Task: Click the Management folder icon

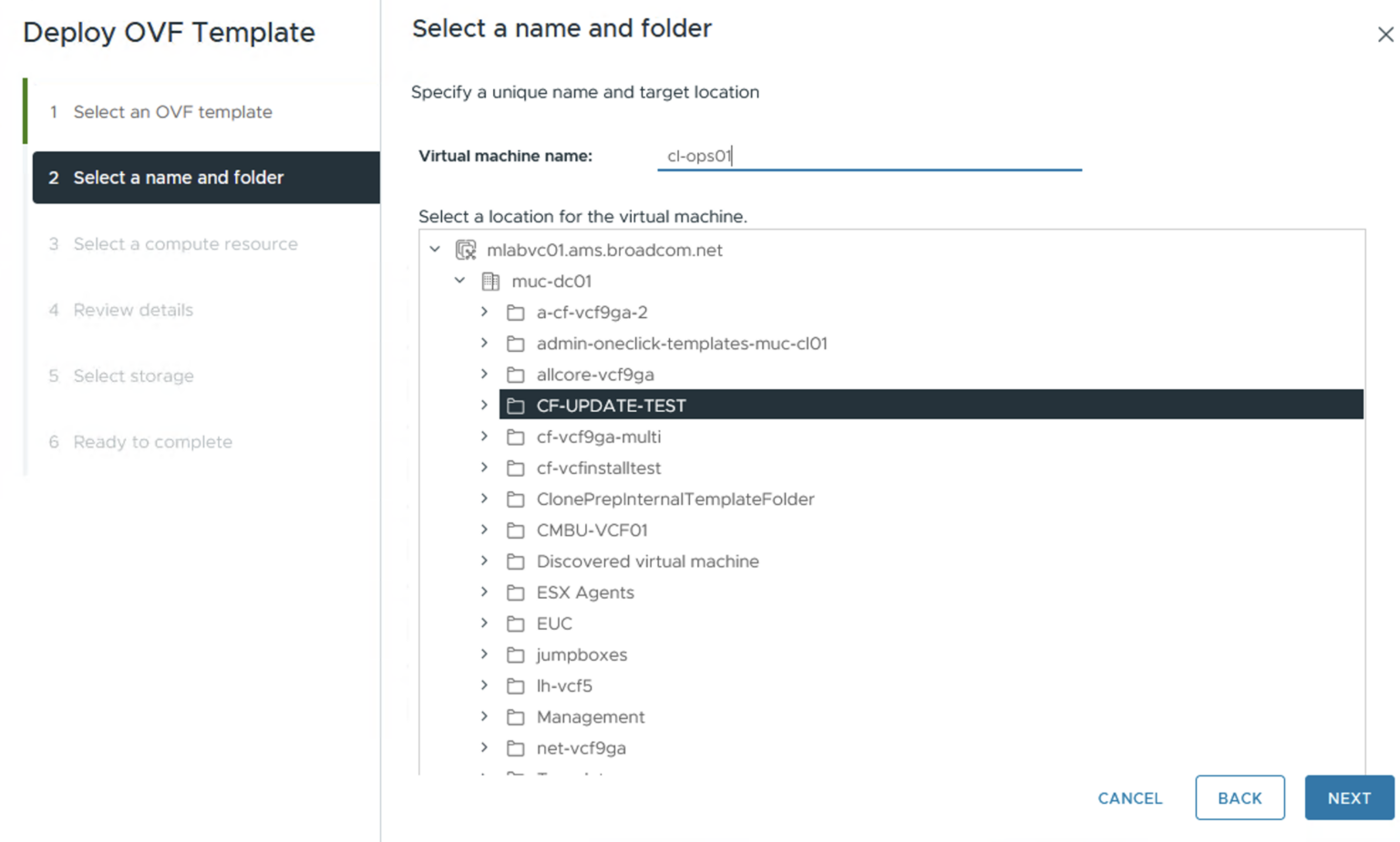Action: point(516,717)
